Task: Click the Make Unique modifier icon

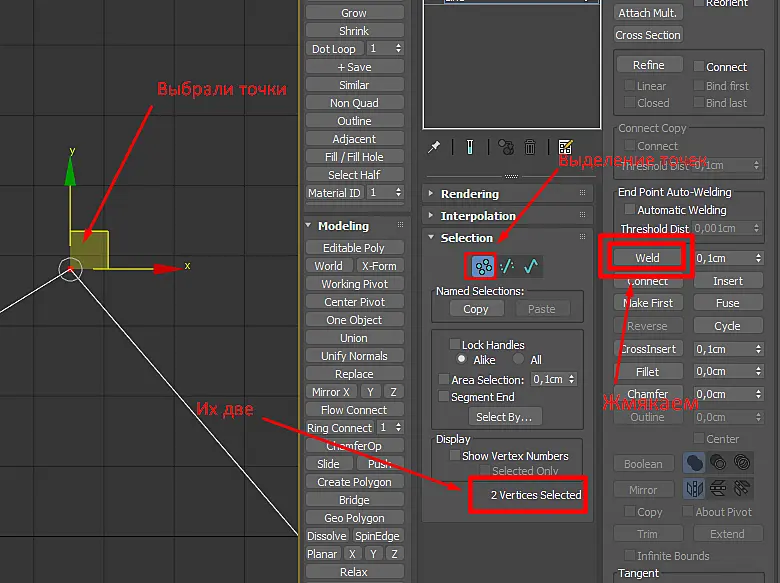Action: [x=506, y=147]
